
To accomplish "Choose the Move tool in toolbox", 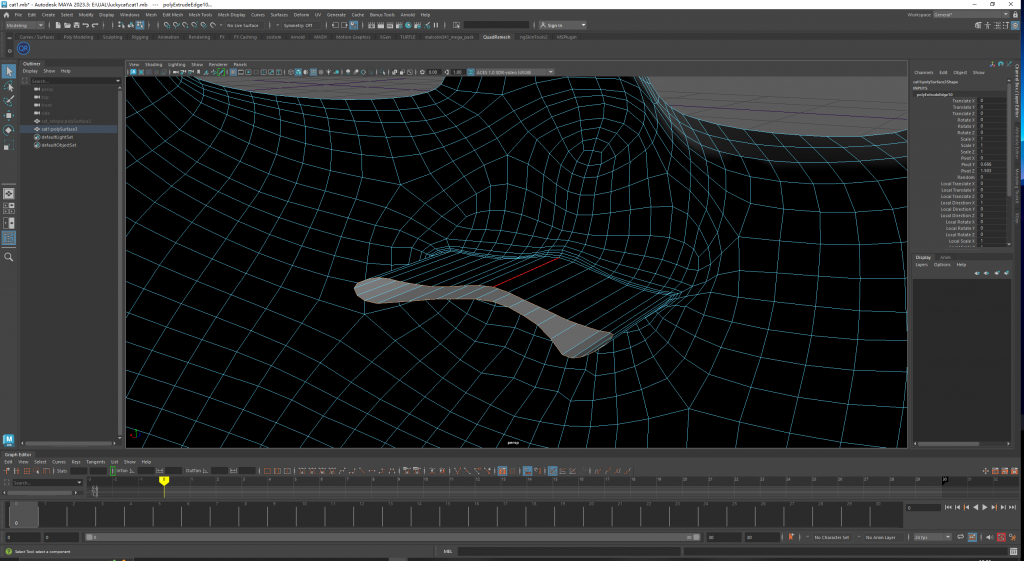I will coord(8,116).
